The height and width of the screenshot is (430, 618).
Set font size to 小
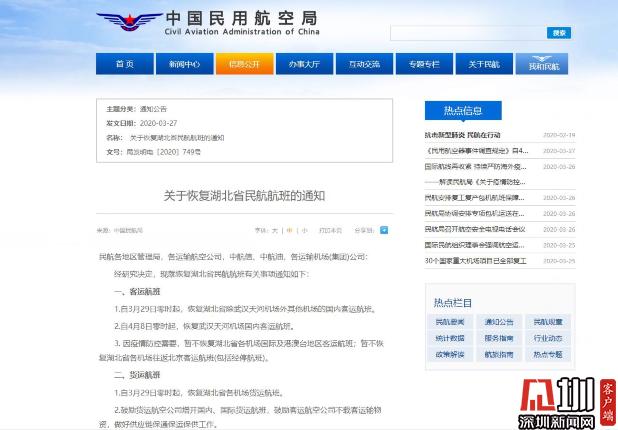pyautogui.click(x=304, y=231)
